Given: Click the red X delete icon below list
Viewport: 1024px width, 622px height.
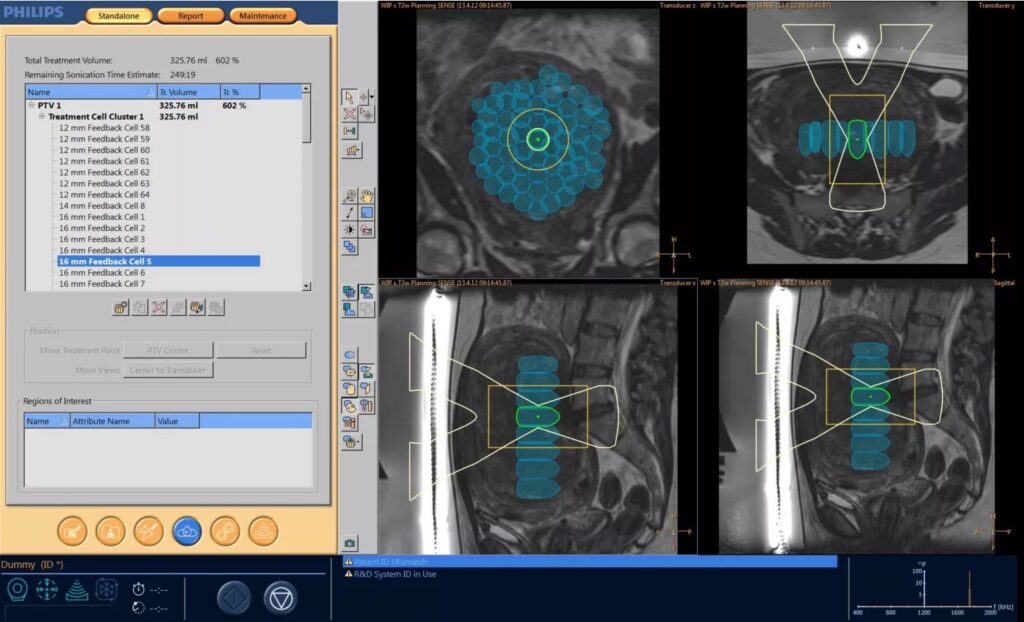Looking at the screenshot, I should (x=158, y=307).
